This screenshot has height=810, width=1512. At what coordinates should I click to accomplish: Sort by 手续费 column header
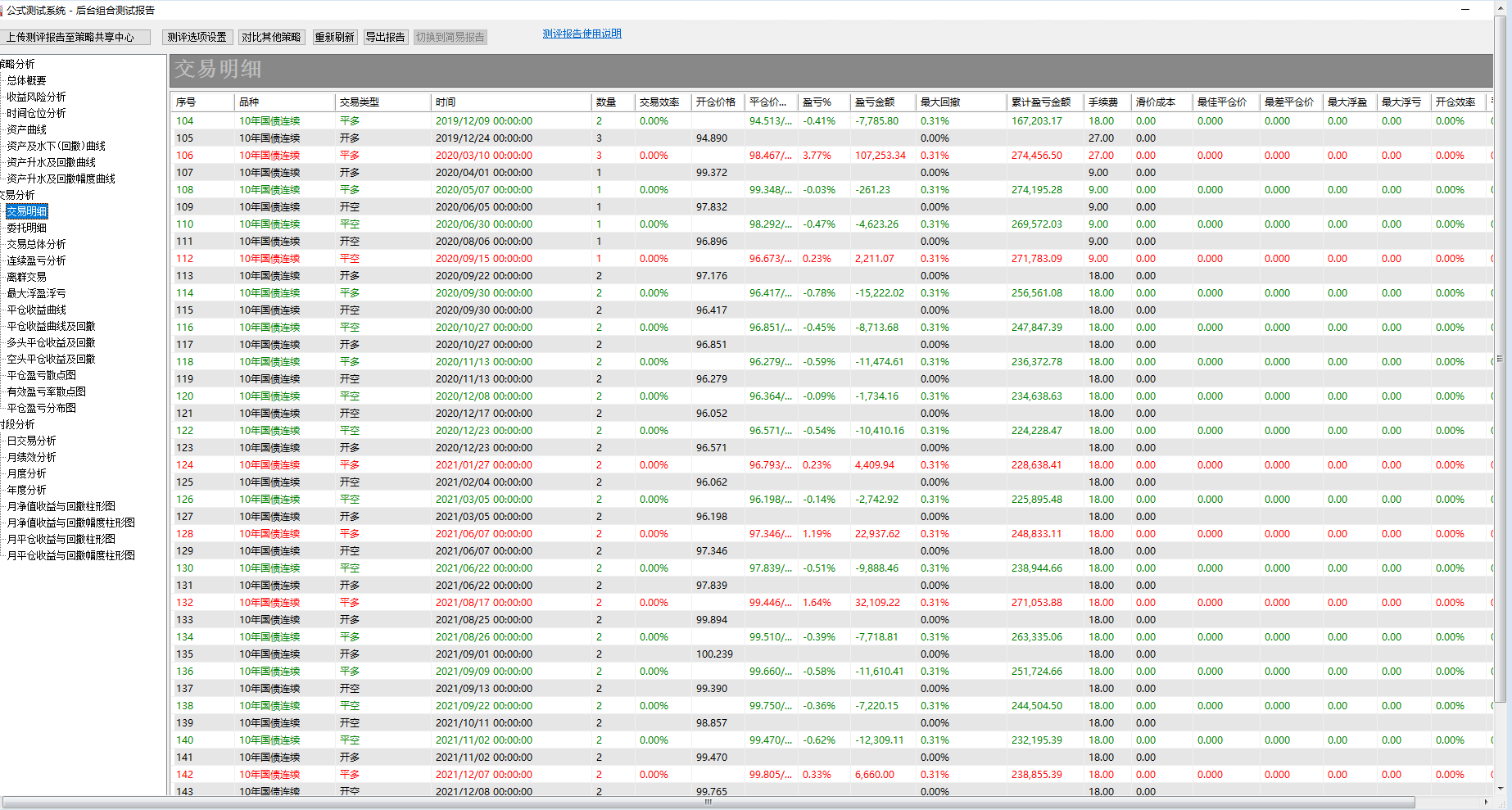coord(1107,102)
